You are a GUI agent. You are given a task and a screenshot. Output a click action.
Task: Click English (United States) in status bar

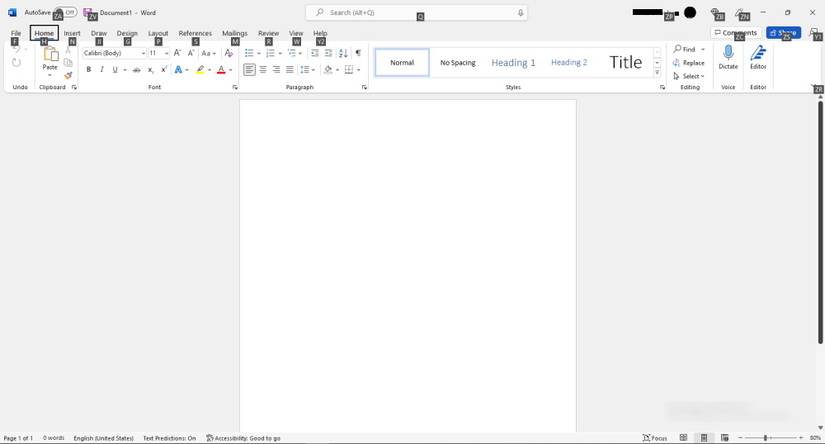103,438
